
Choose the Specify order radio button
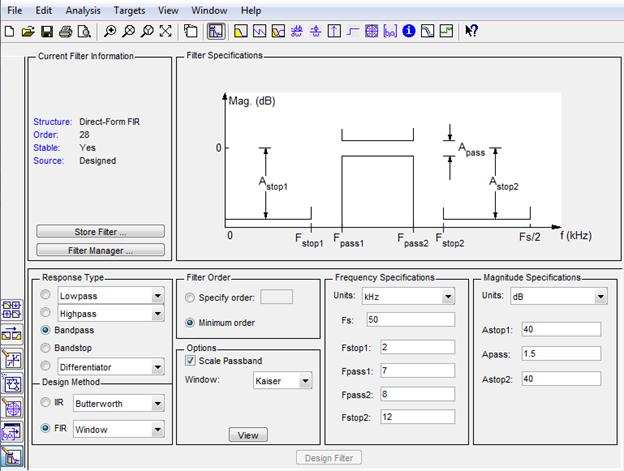190,298
